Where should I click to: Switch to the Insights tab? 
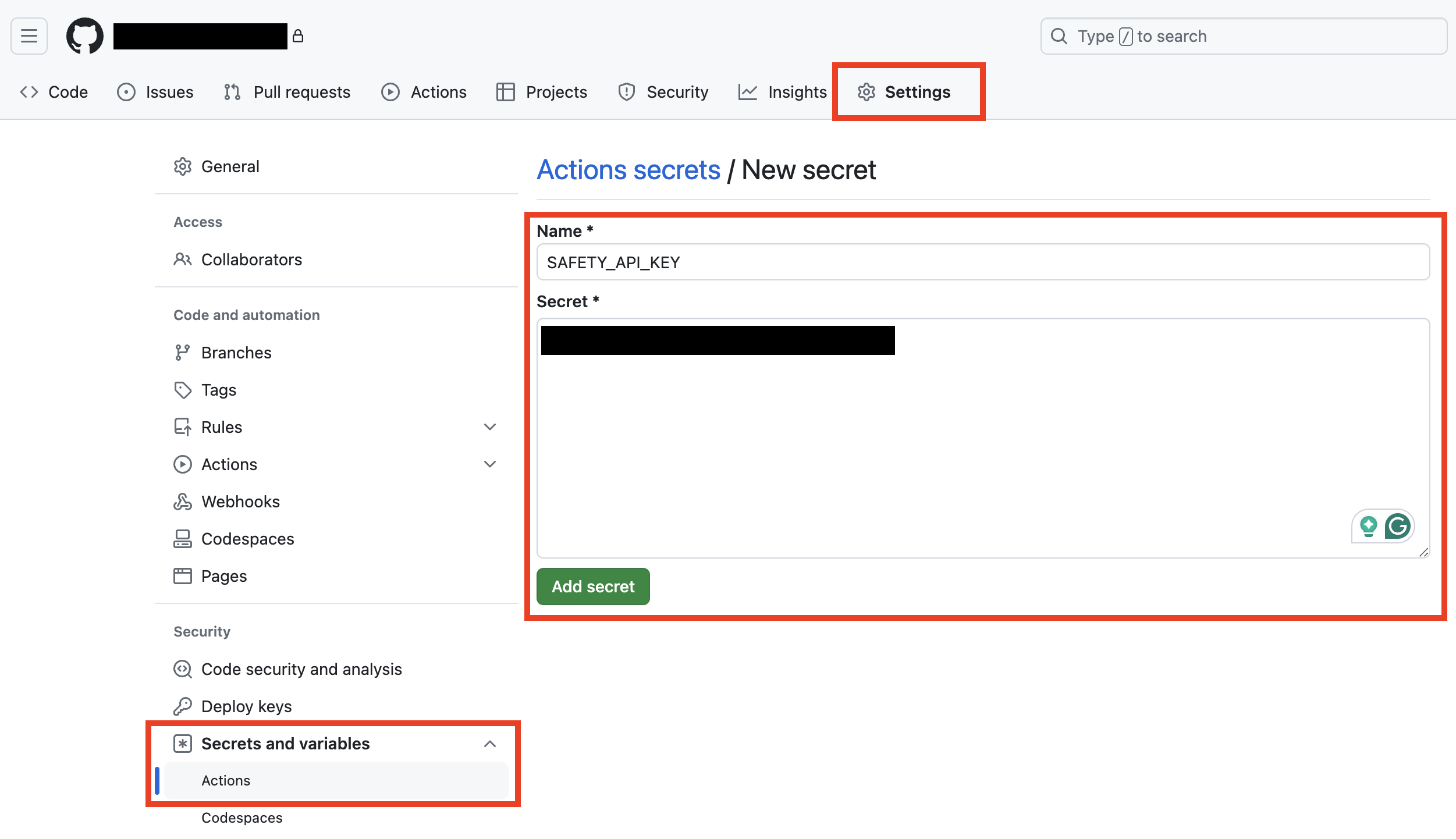pos(783,92)
